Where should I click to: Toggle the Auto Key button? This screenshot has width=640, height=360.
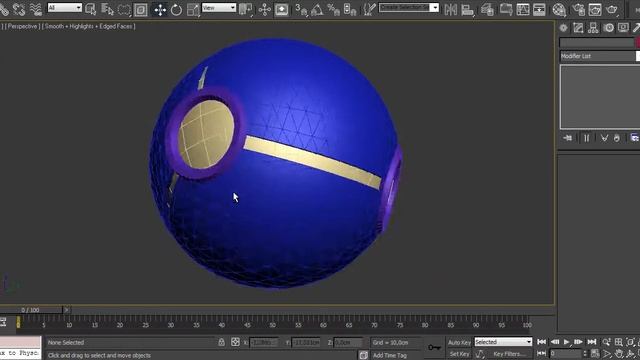[x=459, y=342]
